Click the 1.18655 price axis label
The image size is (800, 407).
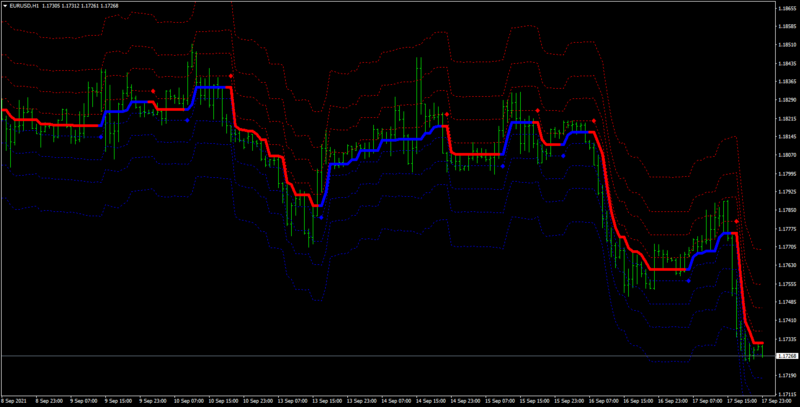787,8
